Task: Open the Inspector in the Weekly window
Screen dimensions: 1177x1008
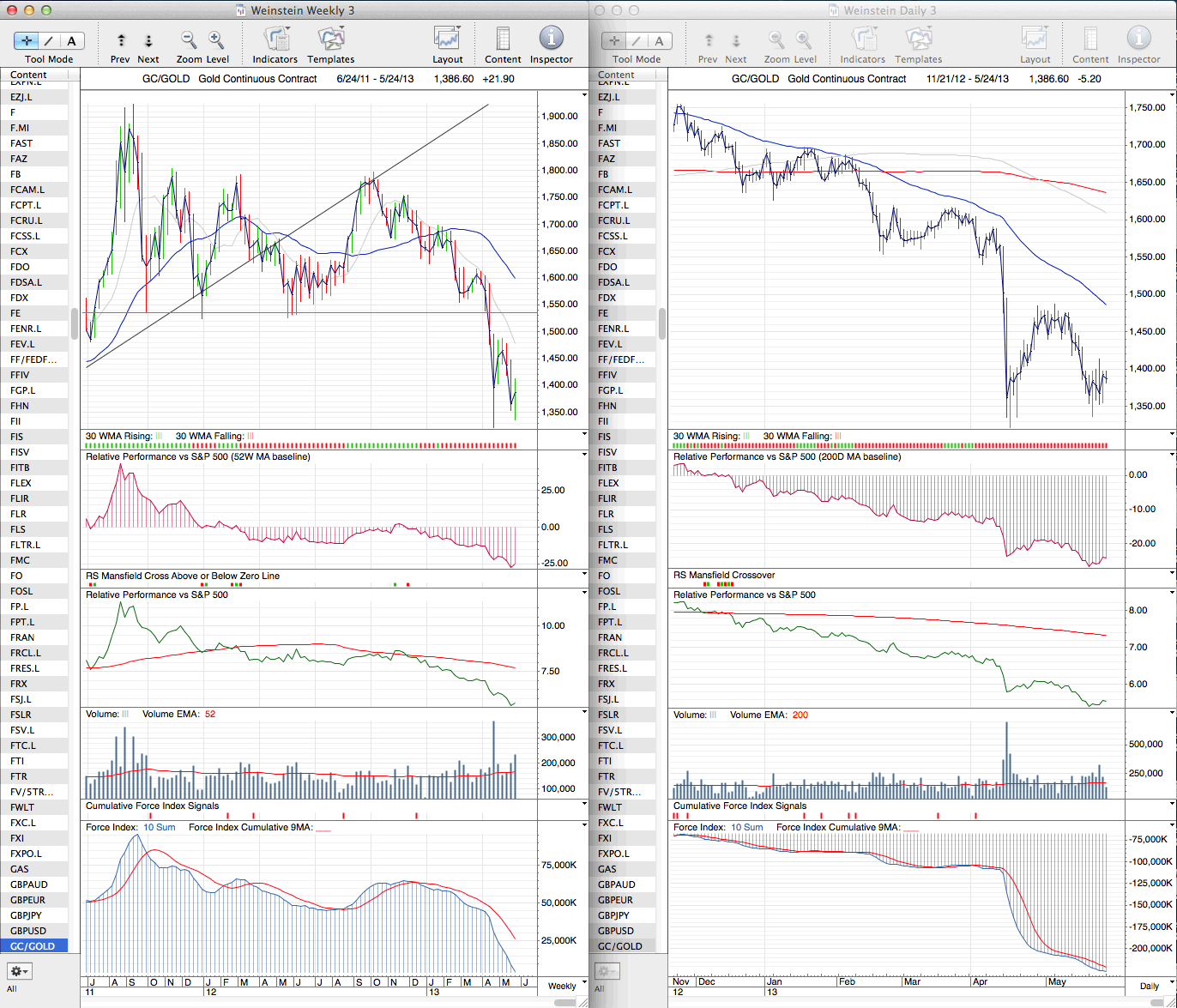Action: tap(551, 39)
